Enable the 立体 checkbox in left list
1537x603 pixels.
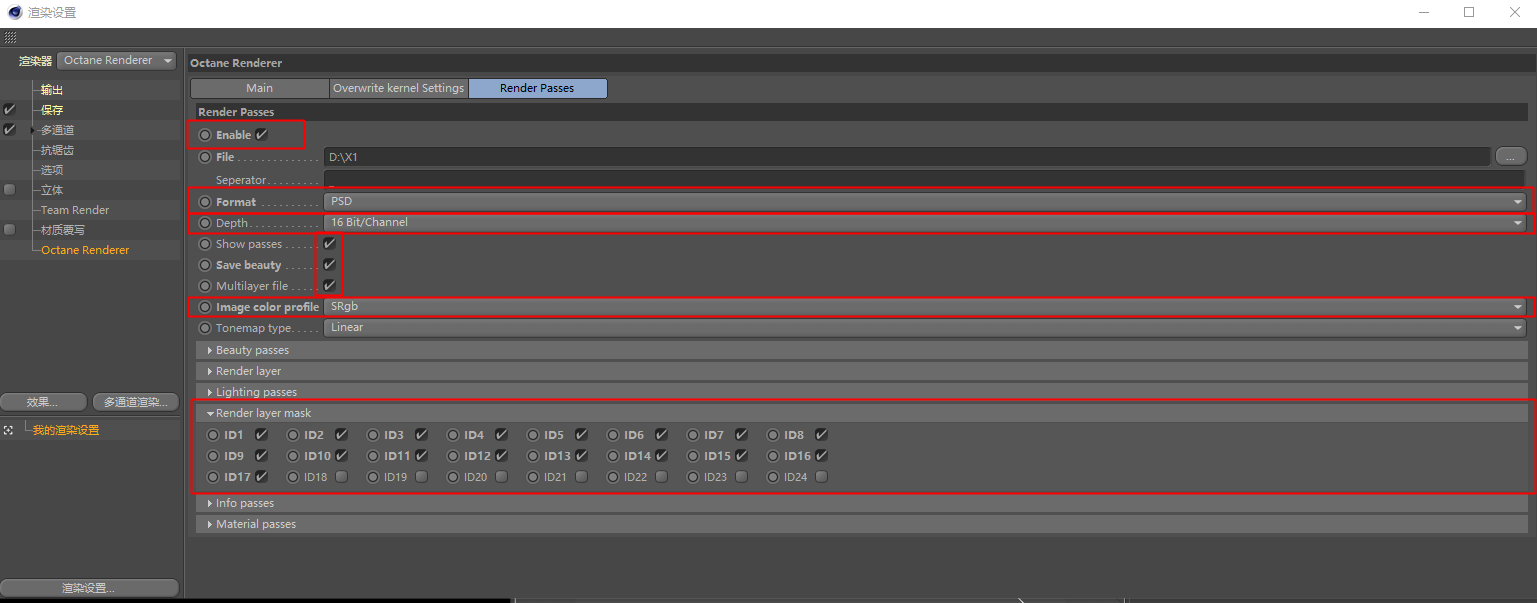tap(10, 190)
